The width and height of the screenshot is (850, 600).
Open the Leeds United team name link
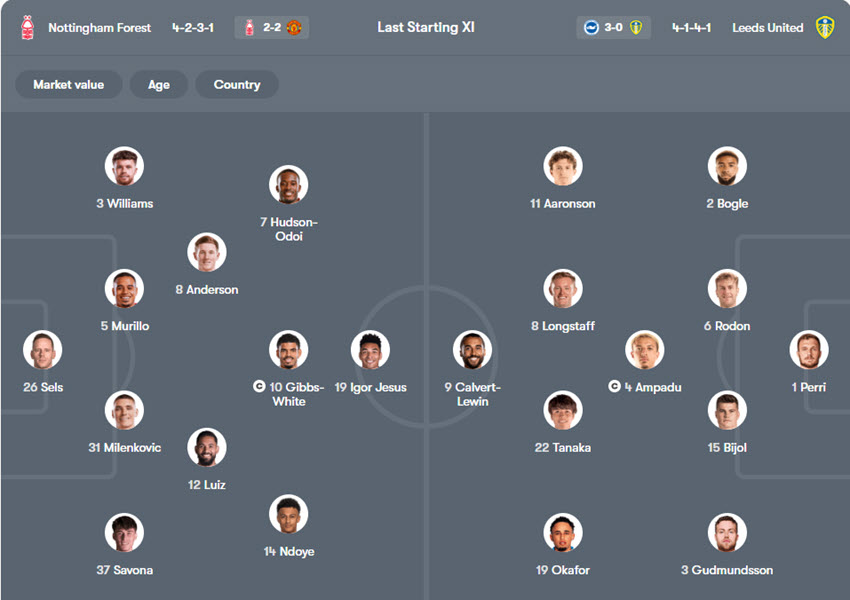[767, 28]
